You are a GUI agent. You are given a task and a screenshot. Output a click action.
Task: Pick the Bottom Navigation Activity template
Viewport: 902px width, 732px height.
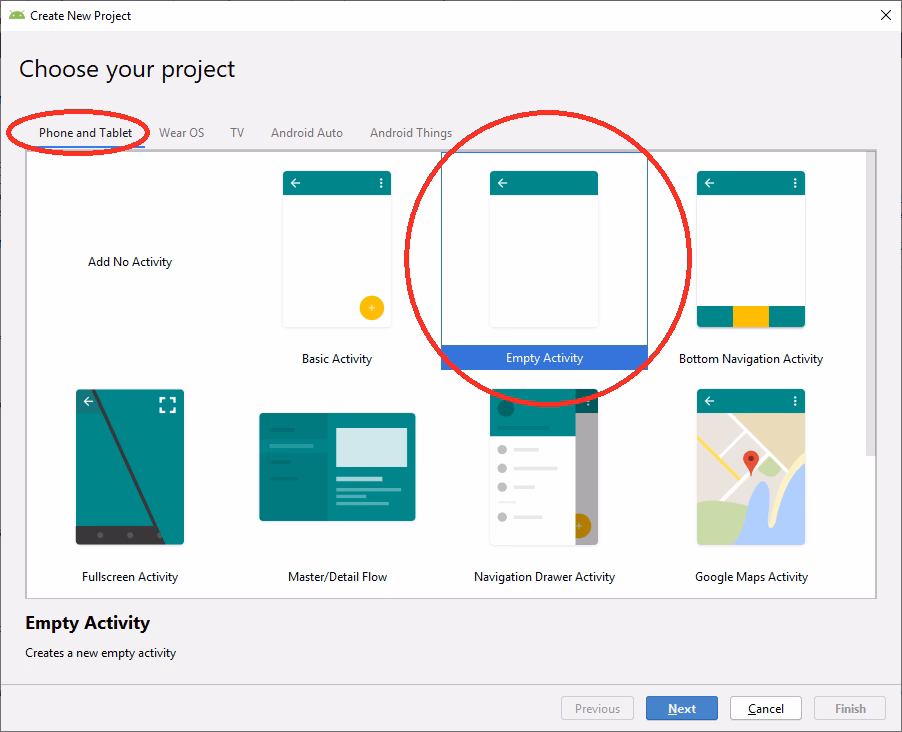pyautogui.click(x=750, y=250)
